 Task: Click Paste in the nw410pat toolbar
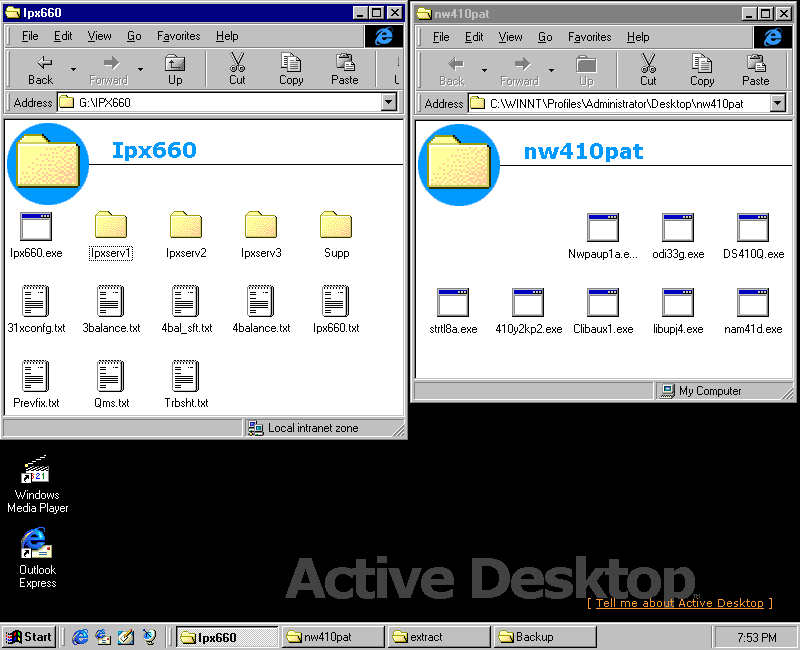(756, 71)
